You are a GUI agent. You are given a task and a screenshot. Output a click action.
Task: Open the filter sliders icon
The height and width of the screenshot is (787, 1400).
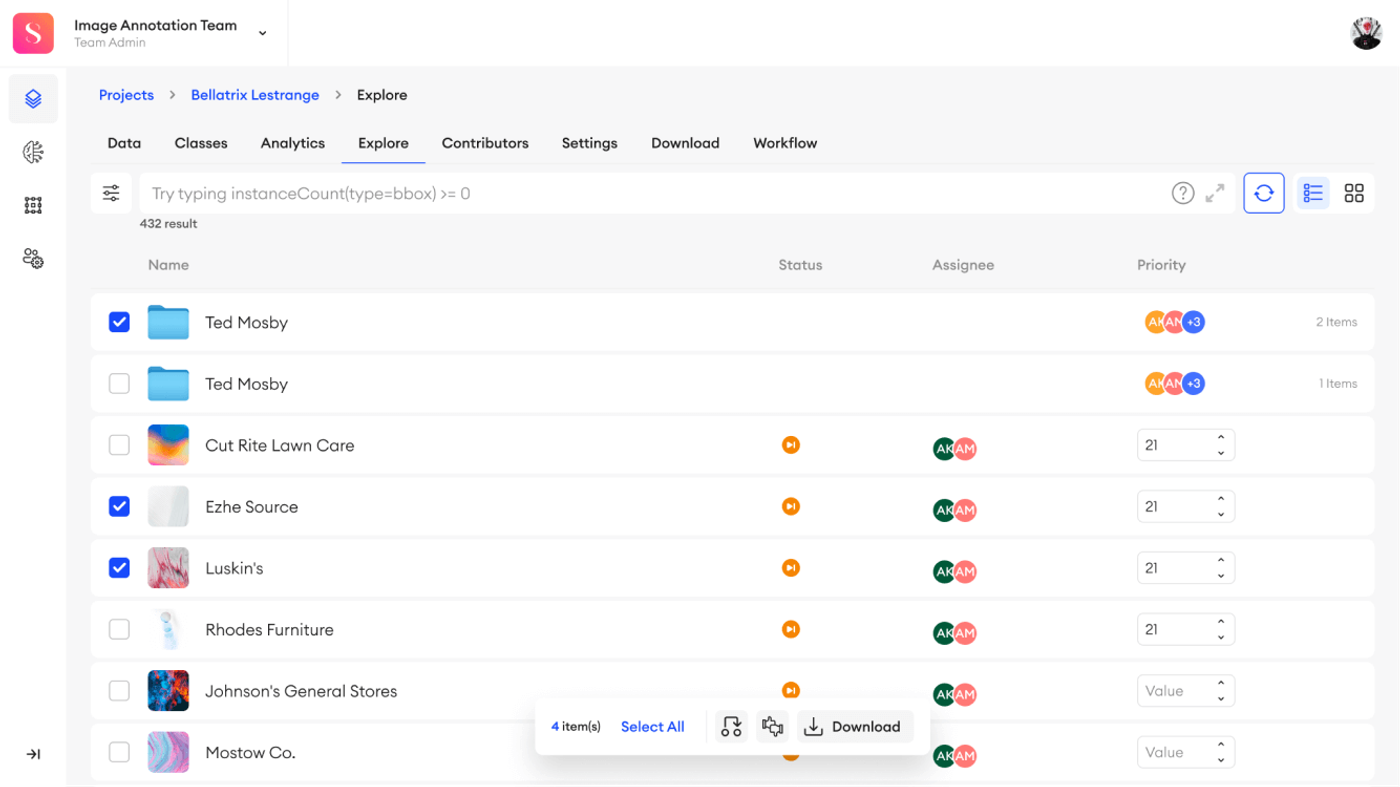pos(111,193)
